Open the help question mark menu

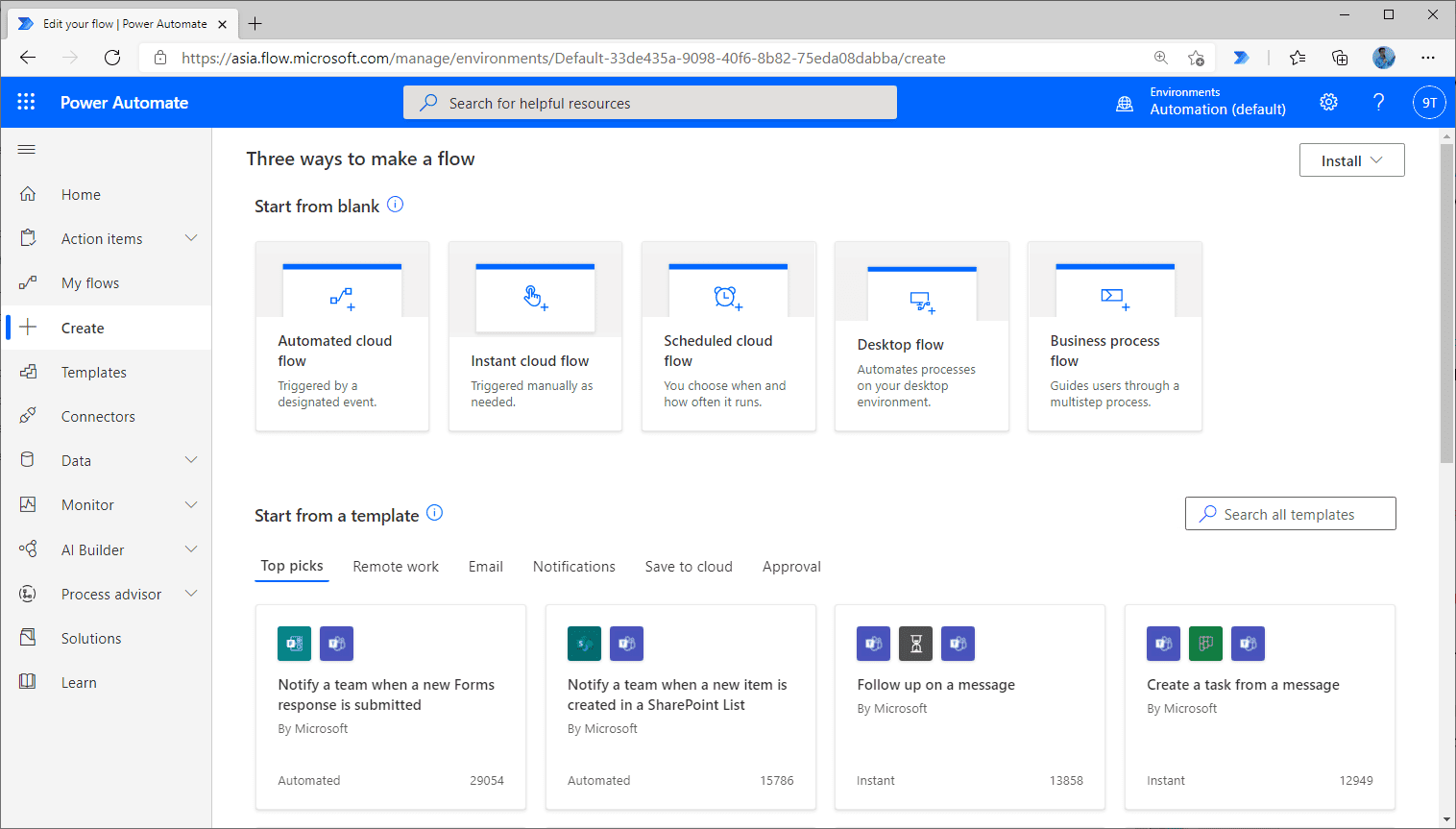pyautogui.click(x=1378, y=101)
